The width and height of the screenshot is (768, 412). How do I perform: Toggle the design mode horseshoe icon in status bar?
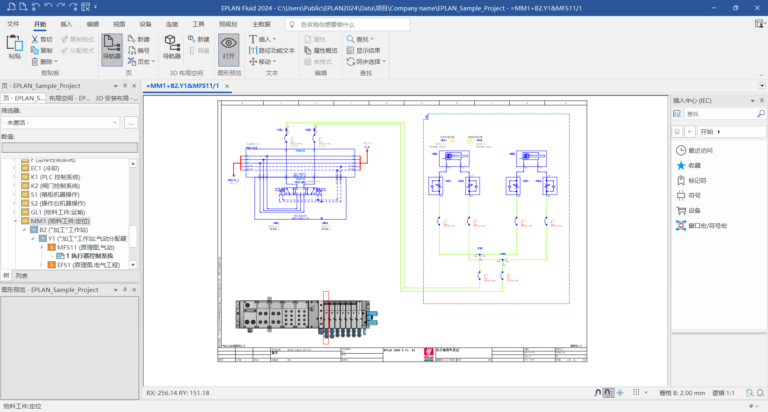598,392
